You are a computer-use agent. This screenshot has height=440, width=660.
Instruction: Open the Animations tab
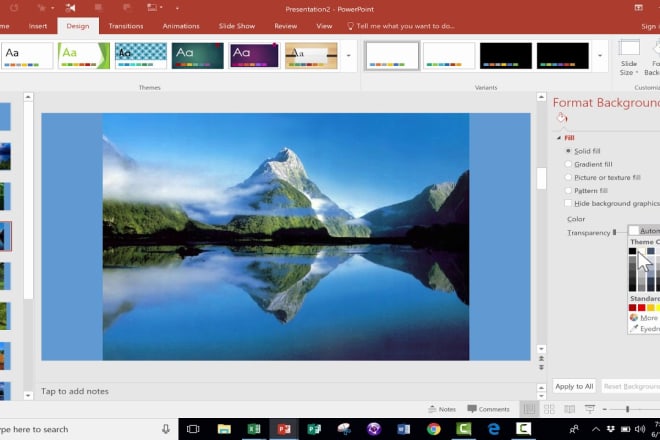[181, 26]
